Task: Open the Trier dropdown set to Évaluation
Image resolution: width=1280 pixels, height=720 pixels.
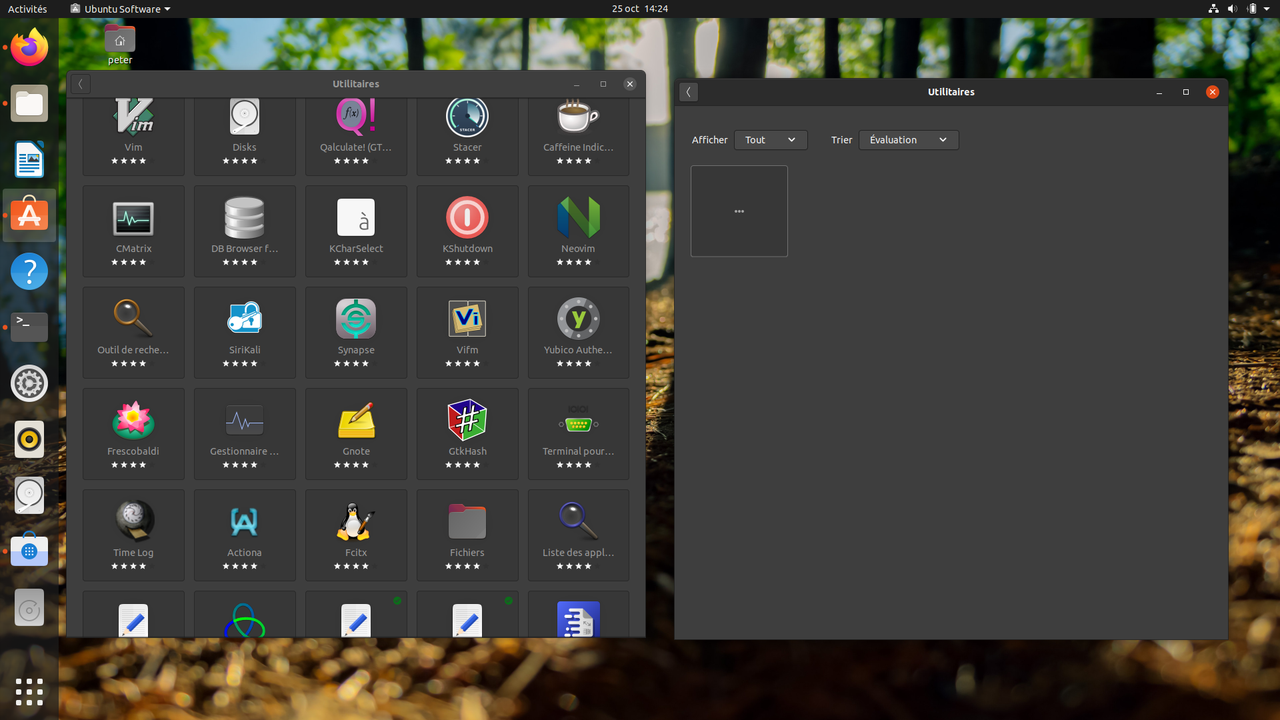Action: 908,140
